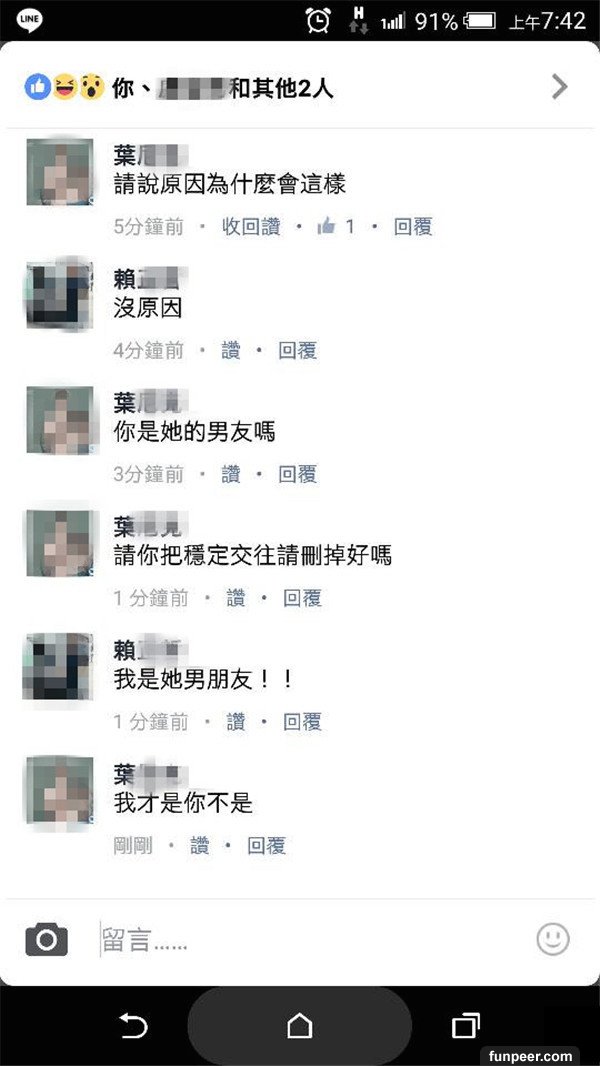Image resolution: width=600 pixels, height=1066 pixels.
Task: Reply to the 我是她男朋友 comment
Action: pyautogui.click(x=302, y=722)
